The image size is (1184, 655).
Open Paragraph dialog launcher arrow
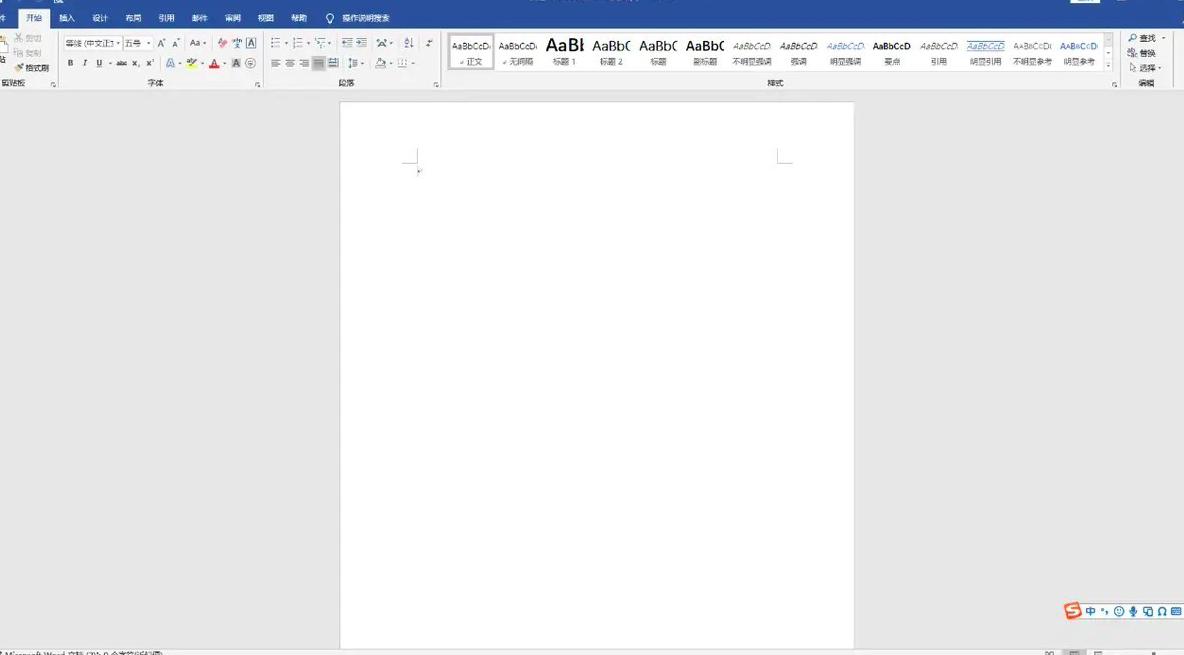(436, 85)
